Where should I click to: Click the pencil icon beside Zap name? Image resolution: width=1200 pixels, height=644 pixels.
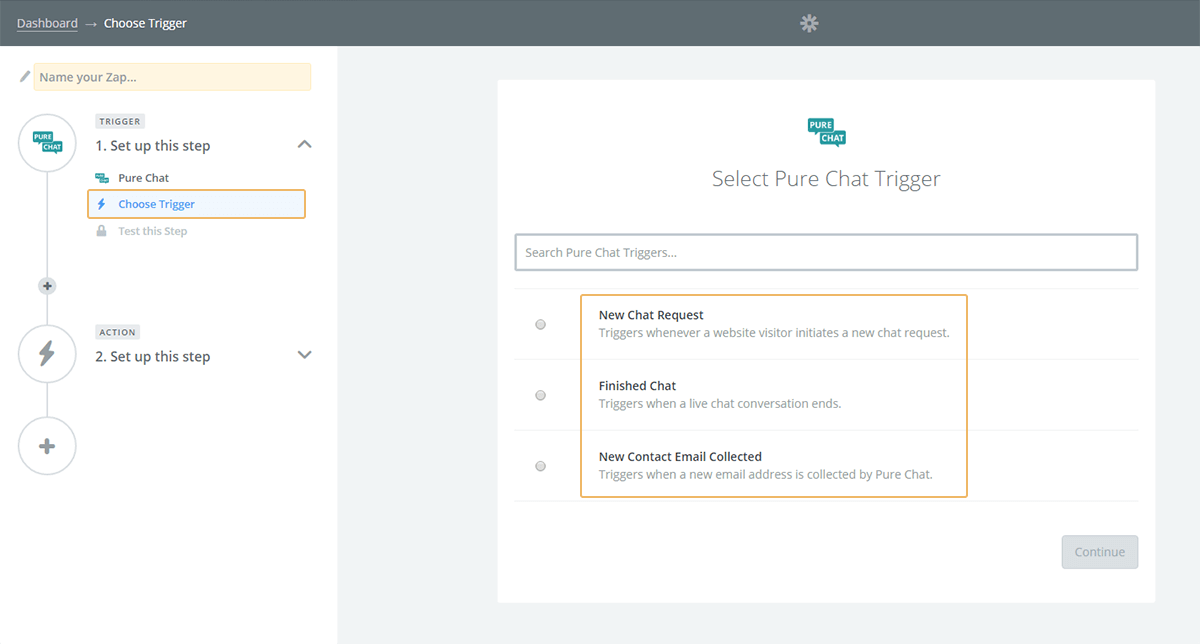click(x=25, y=77)
